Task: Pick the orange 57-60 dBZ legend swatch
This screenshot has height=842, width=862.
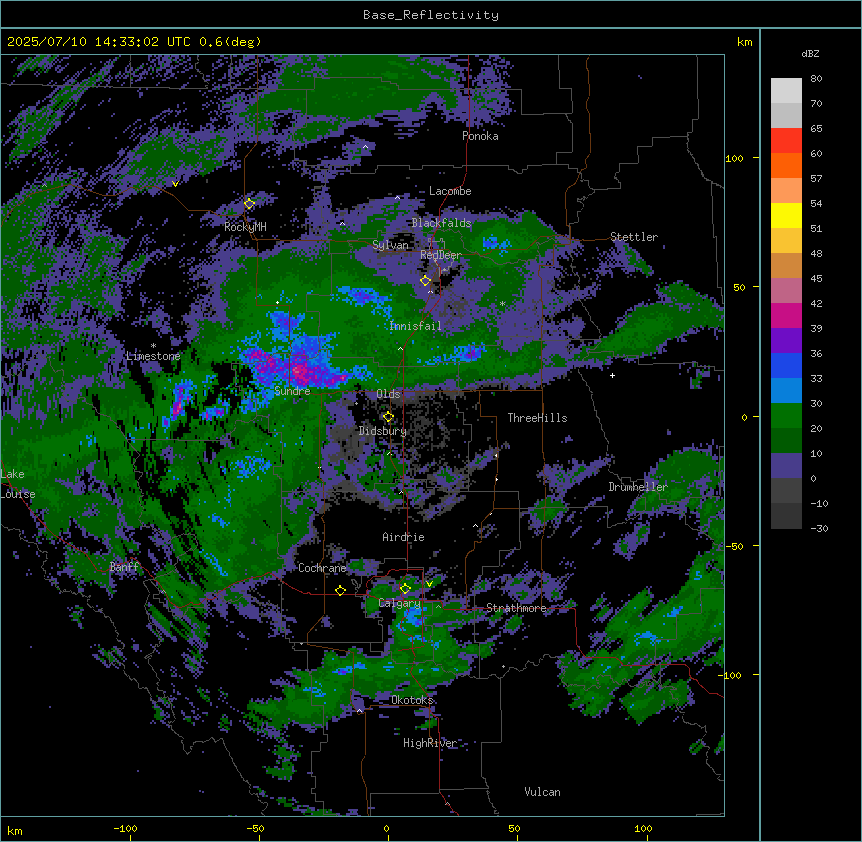Action: point(786,165)
